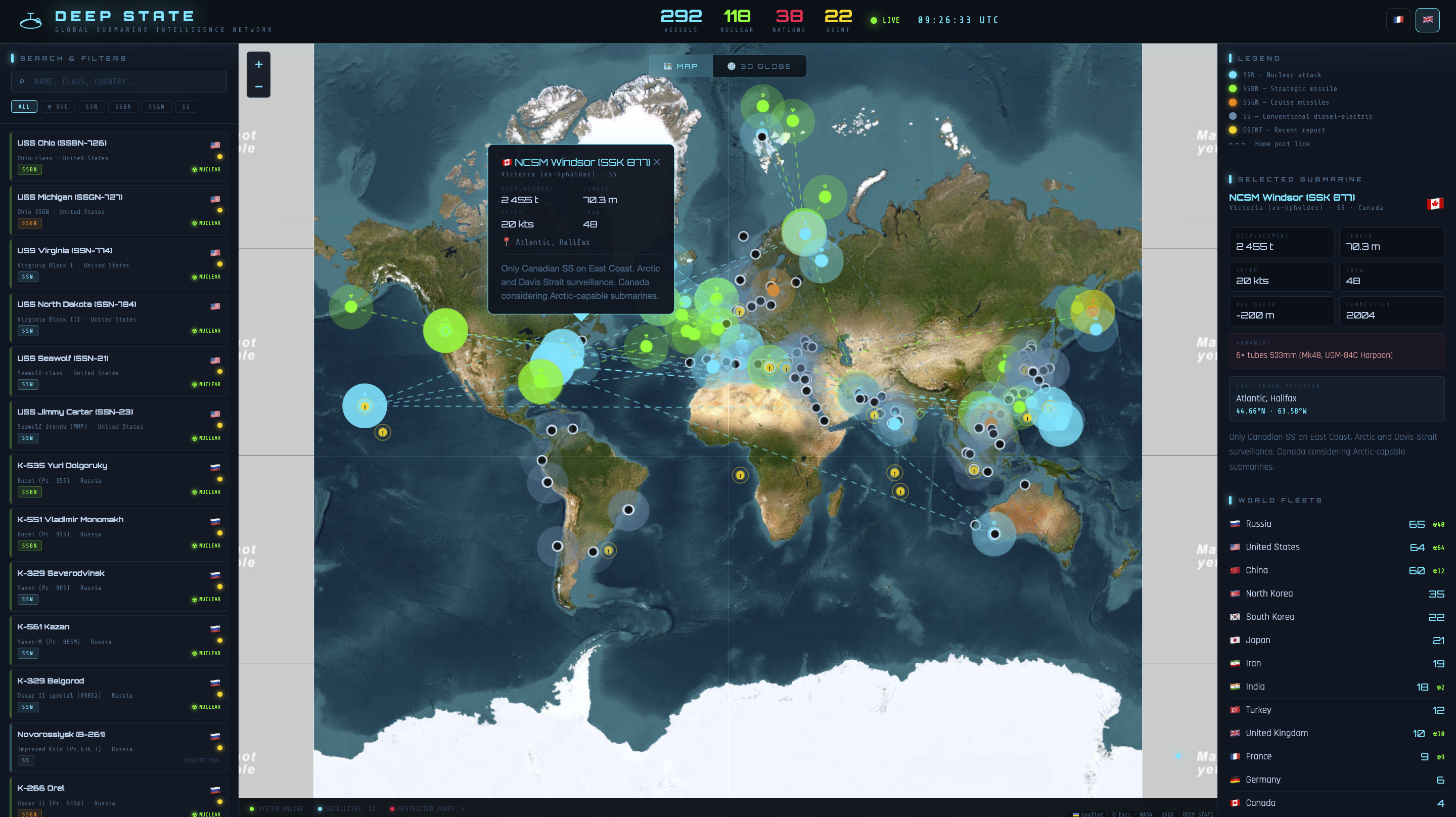Zoom out on the map
The height and width of the screenshot is (817, 1456).
point(258,86)
